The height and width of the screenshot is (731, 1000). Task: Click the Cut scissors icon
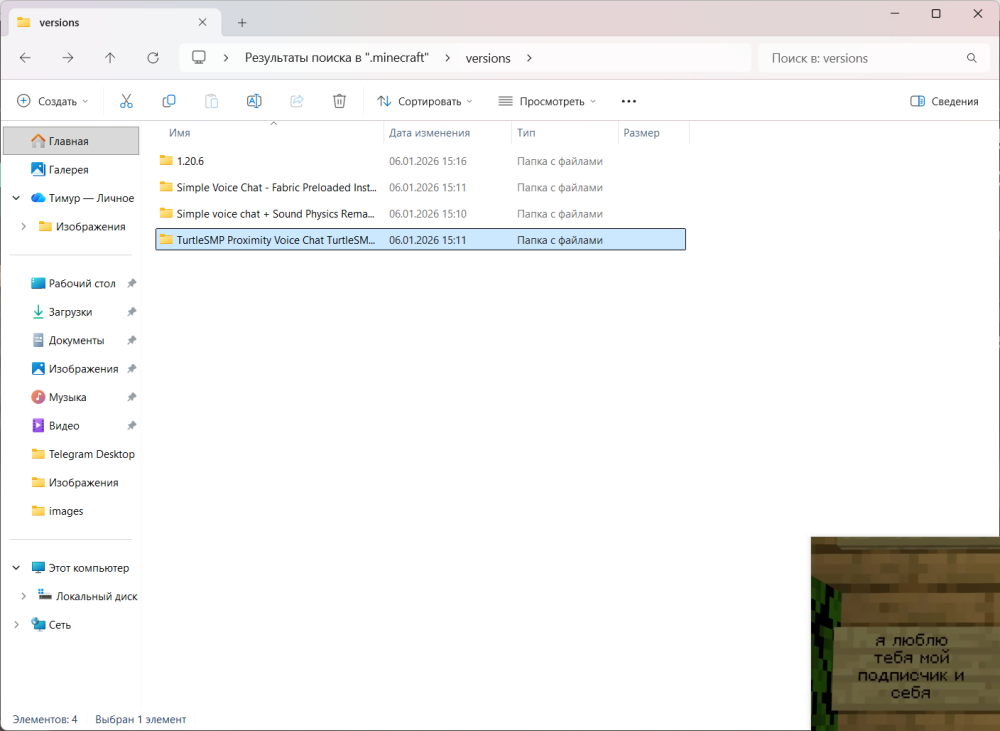(x=126, y=101)
